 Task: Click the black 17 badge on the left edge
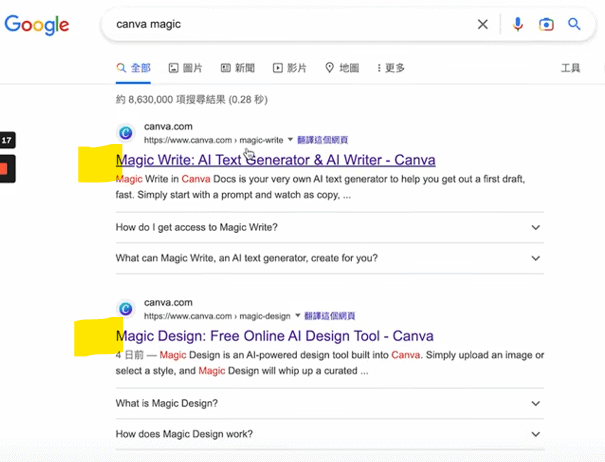point(7,140)
